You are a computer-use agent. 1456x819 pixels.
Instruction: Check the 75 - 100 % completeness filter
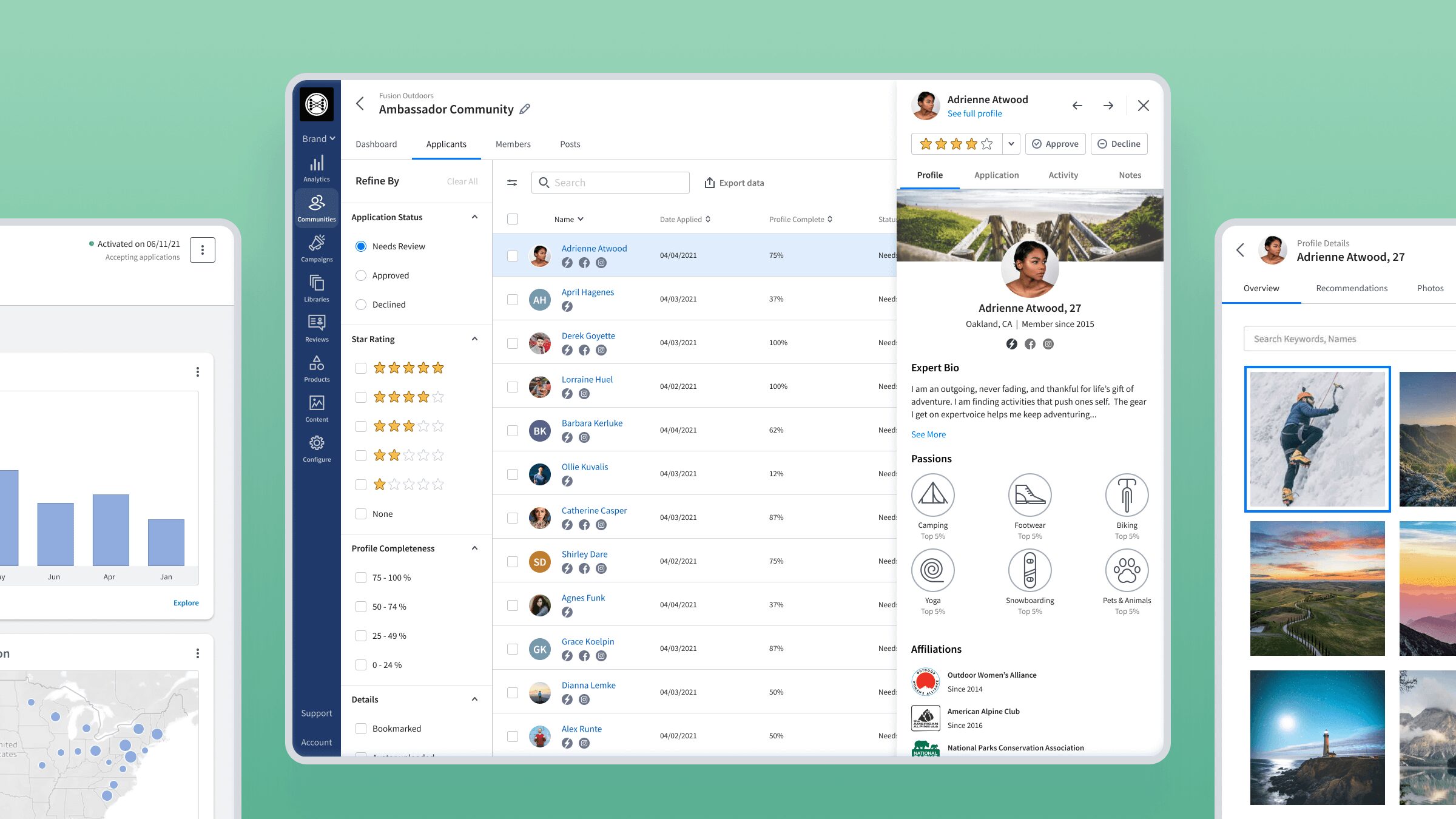point(361,578)
